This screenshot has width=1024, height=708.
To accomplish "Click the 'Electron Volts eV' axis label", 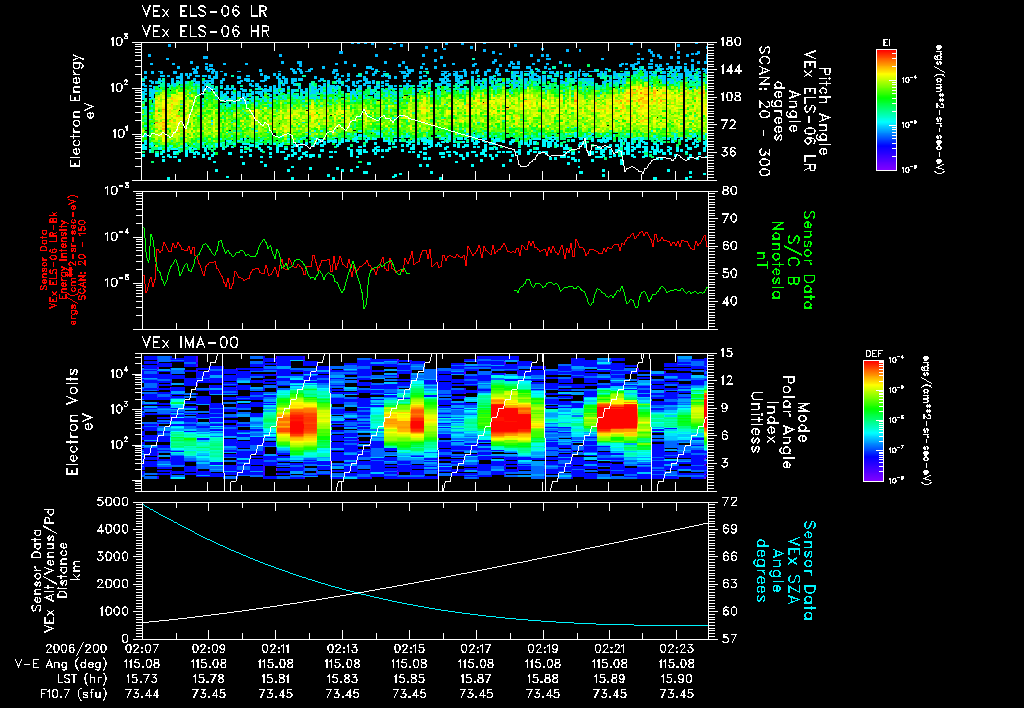I will pos(78,421).
